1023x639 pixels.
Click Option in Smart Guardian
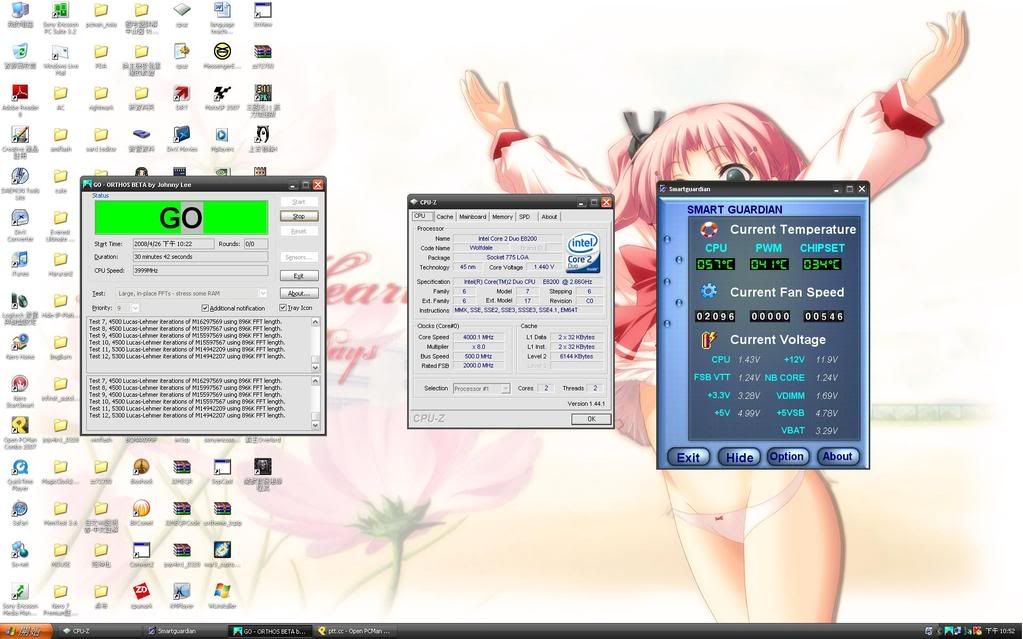(787, 456)
